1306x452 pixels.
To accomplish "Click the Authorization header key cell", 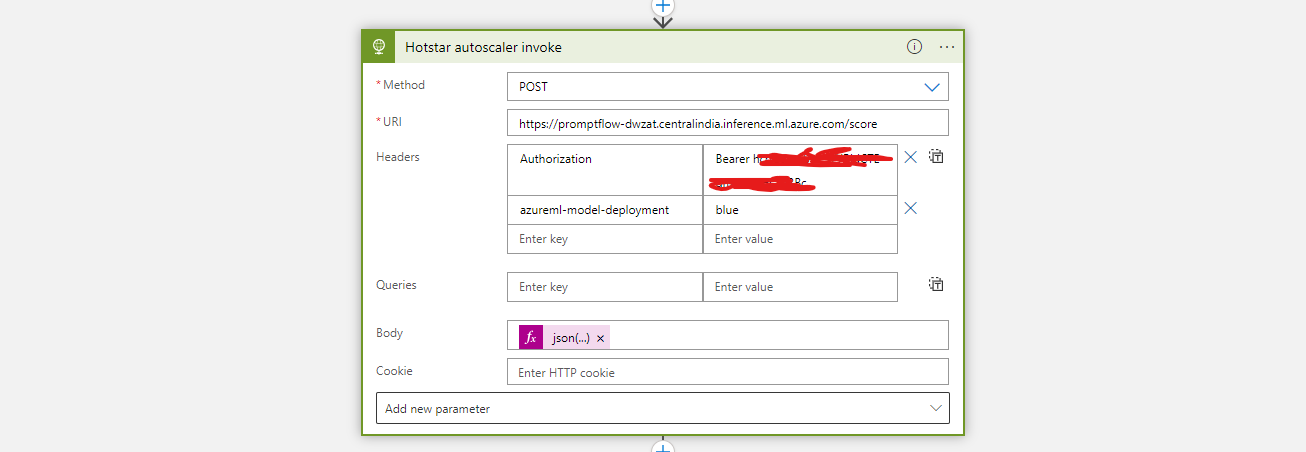I will point(605,170).
